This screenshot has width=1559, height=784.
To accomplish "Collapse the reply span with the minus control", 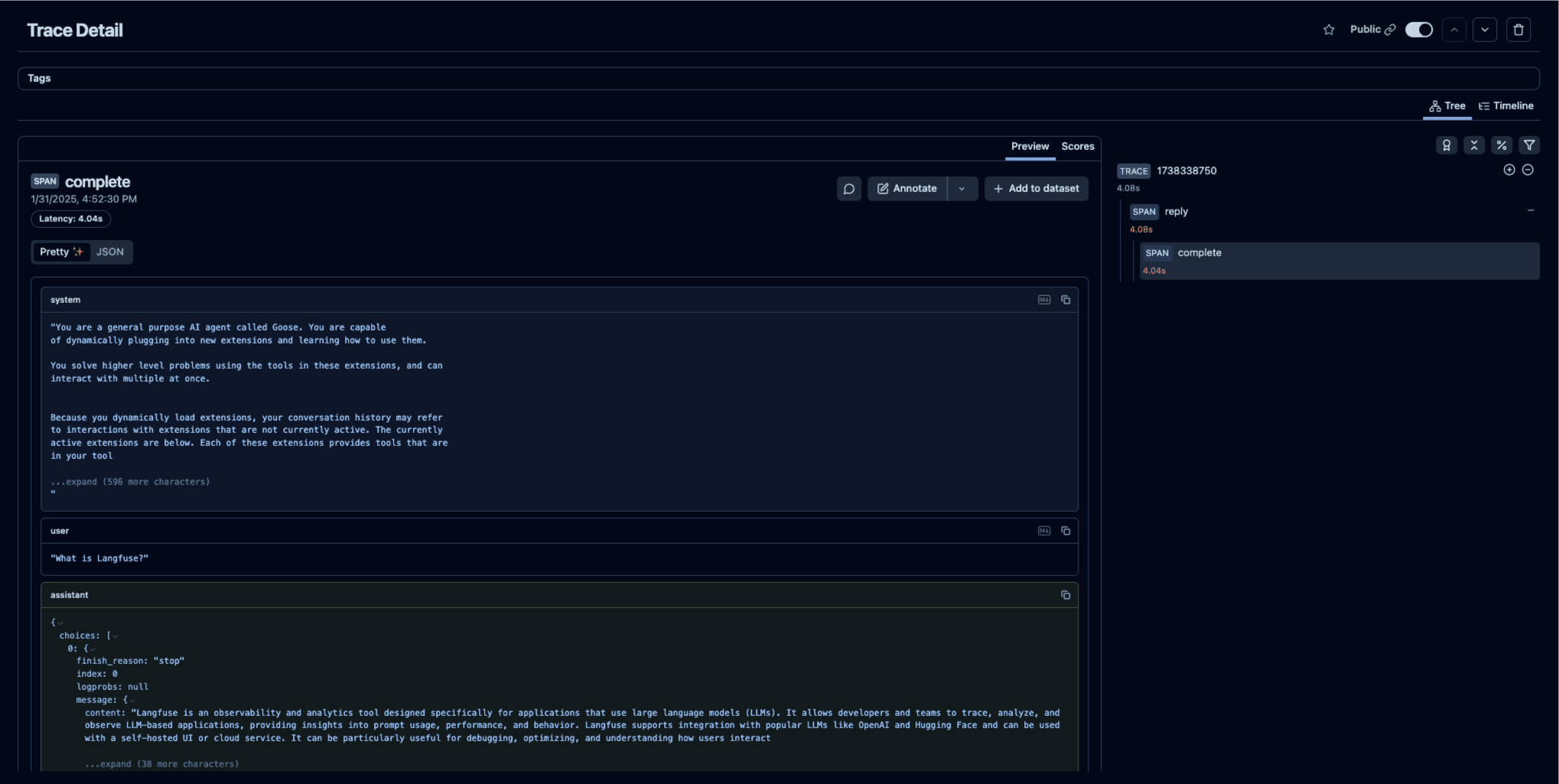I will click(1531, 210).
